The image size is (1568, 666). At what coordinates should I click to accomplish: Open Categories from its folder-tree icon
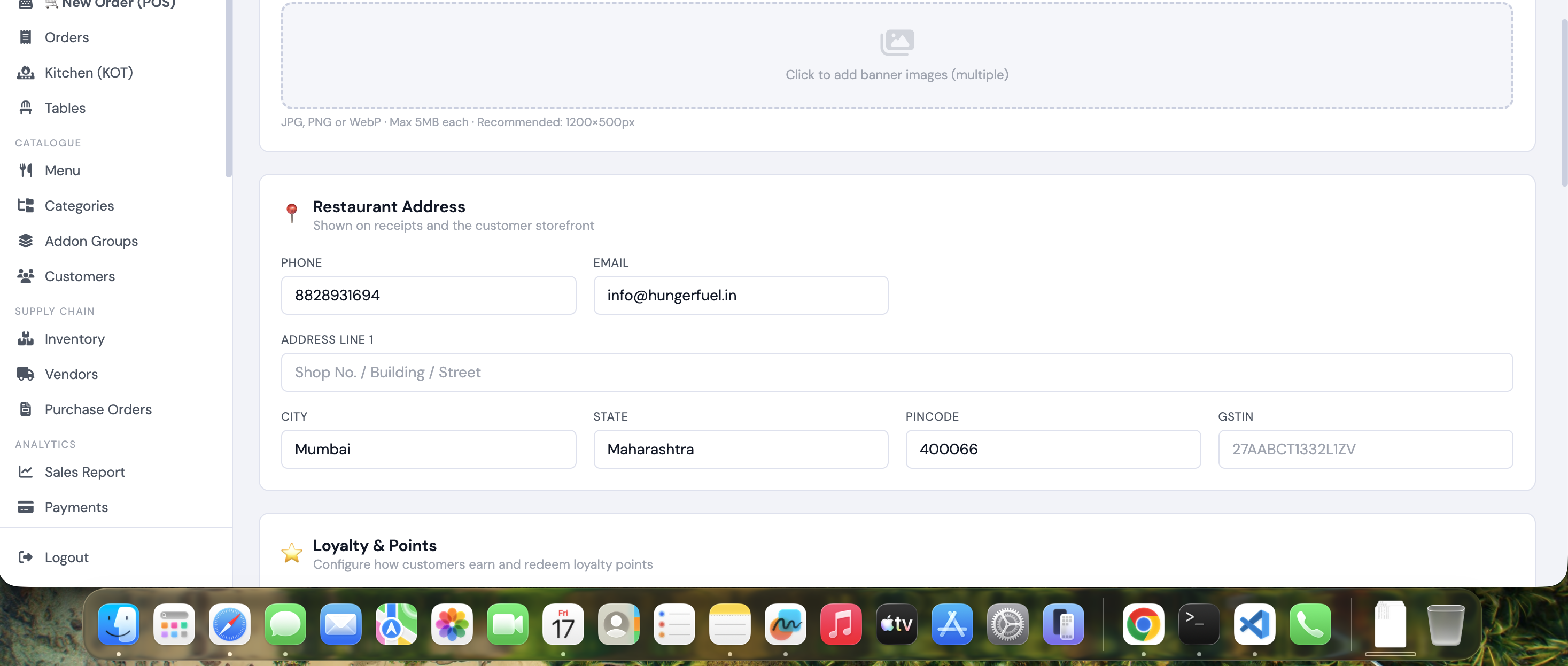tap(25, 206)
